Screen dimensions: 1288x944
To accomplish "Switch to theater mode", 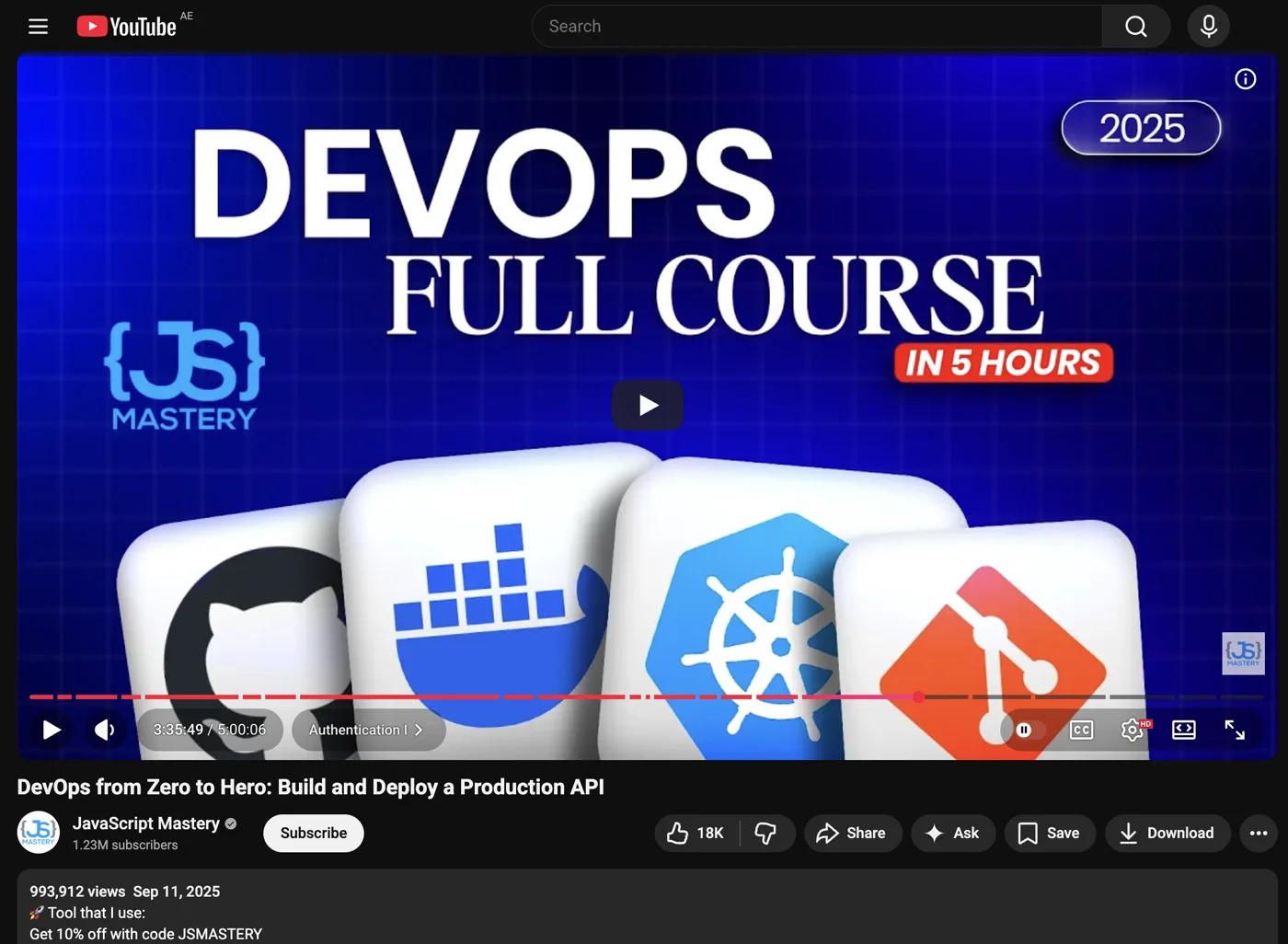I will (x=1183, y=730).
